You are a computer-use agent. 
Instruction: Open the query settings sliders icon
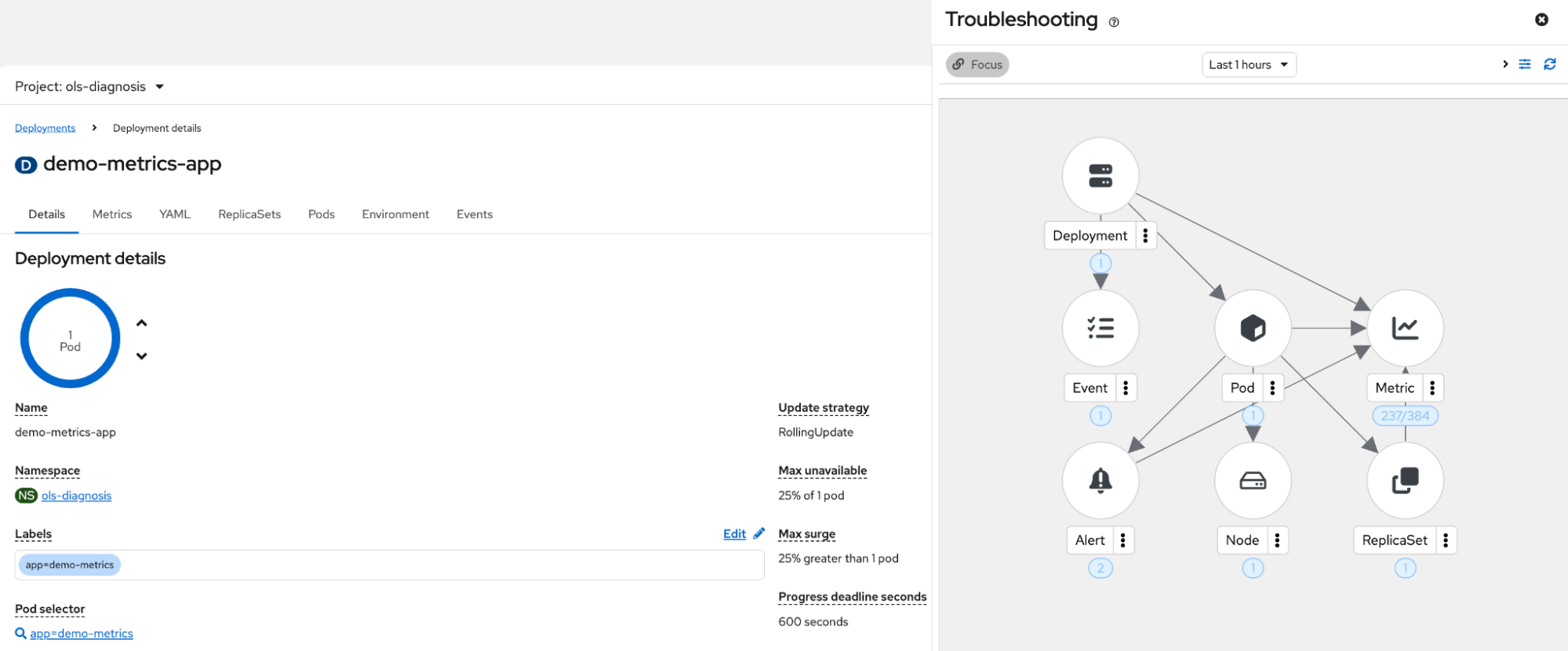(1525, 64)
